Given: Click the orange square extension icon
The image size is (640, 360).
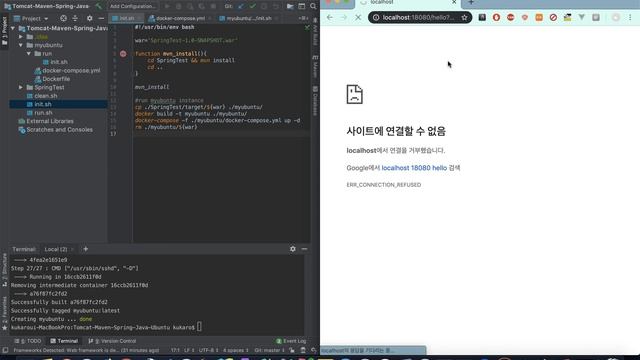Looking at the screenshot, I should pos(539,18).
